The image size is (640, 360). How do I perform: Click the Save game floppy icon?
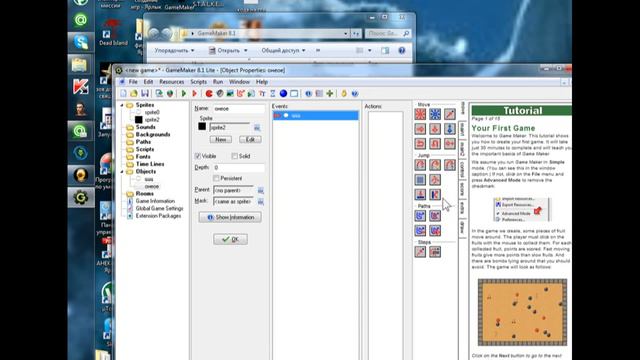pos(144,93)
